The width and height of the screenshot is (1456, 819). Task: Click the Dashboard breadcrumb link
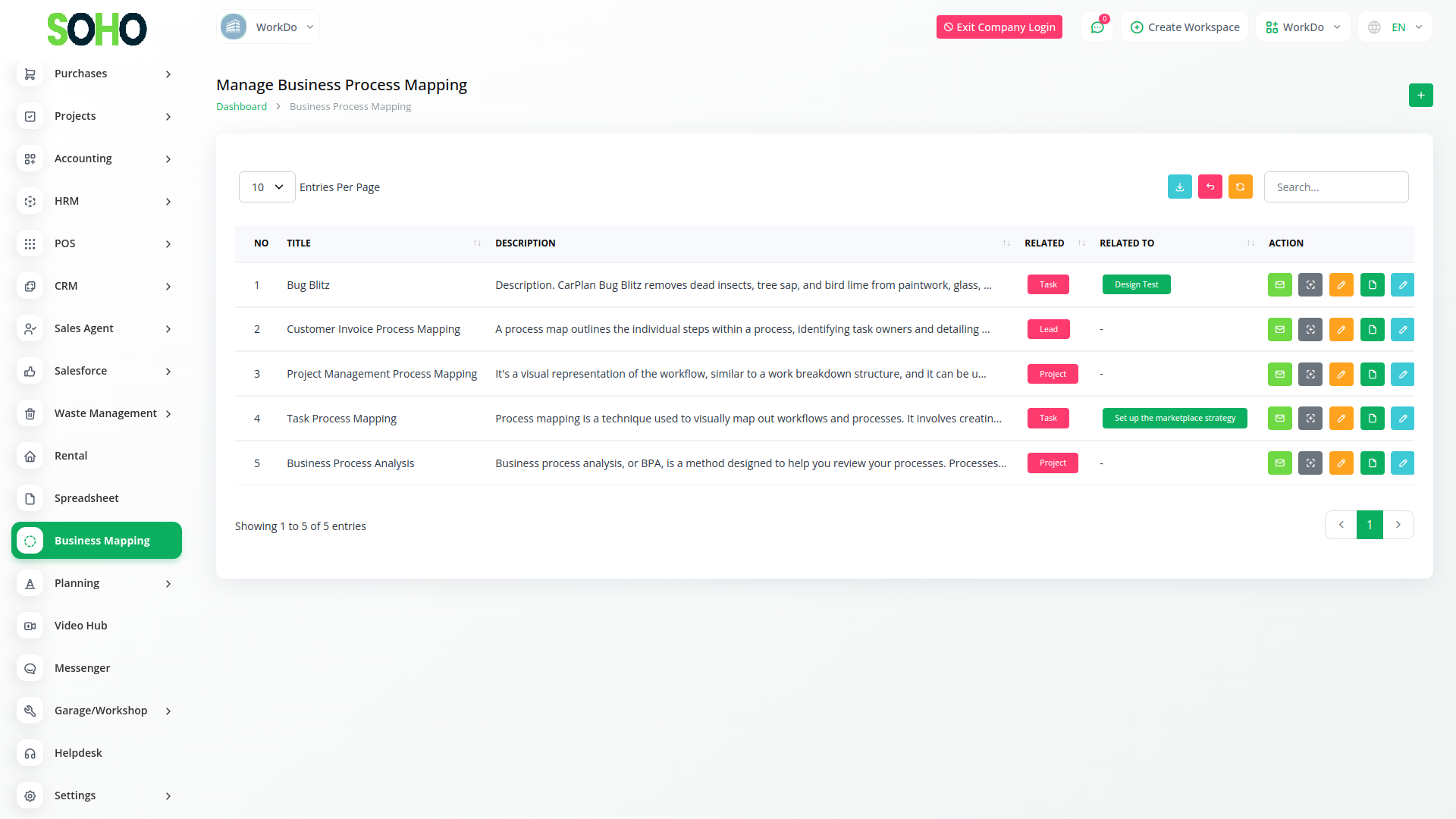pos(241,107)
